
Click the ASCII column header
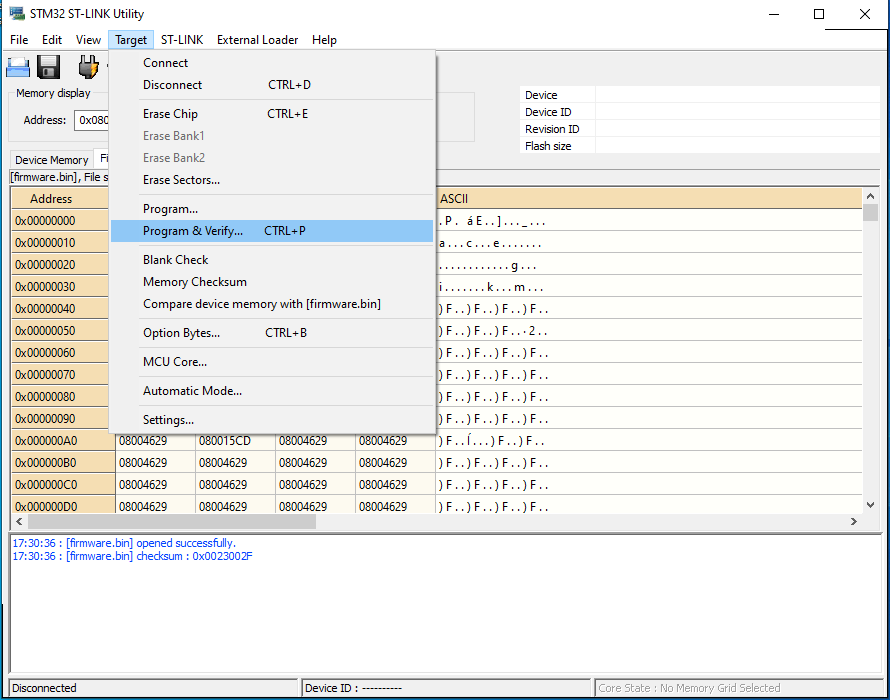[x=649, y=199]
